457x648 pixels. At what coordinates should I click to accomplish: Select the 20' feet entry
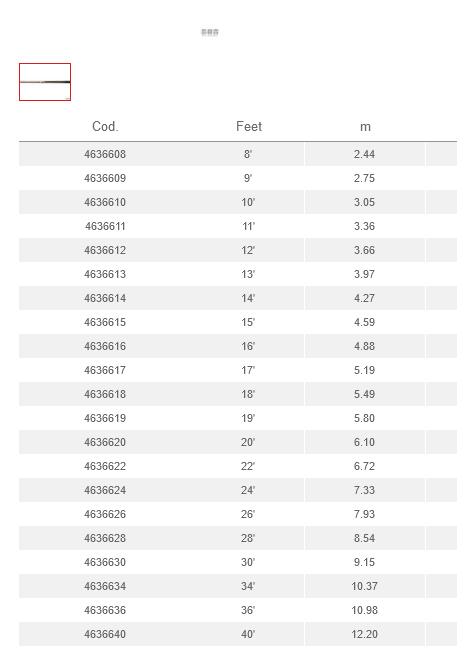tap(248, 442)
